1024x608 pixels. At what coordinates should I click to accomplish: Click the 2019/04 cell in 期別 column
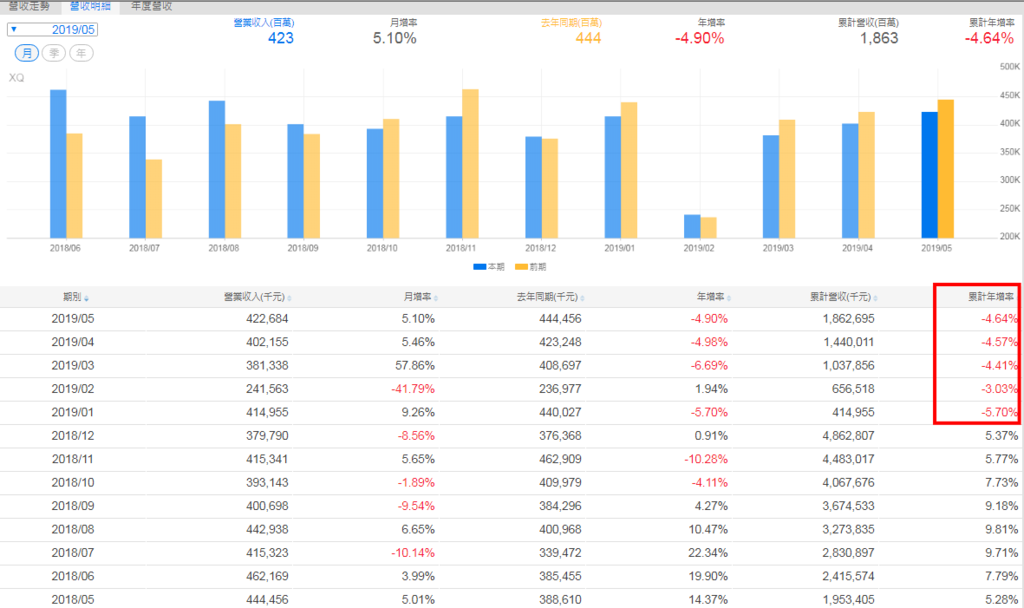(72, 342)
